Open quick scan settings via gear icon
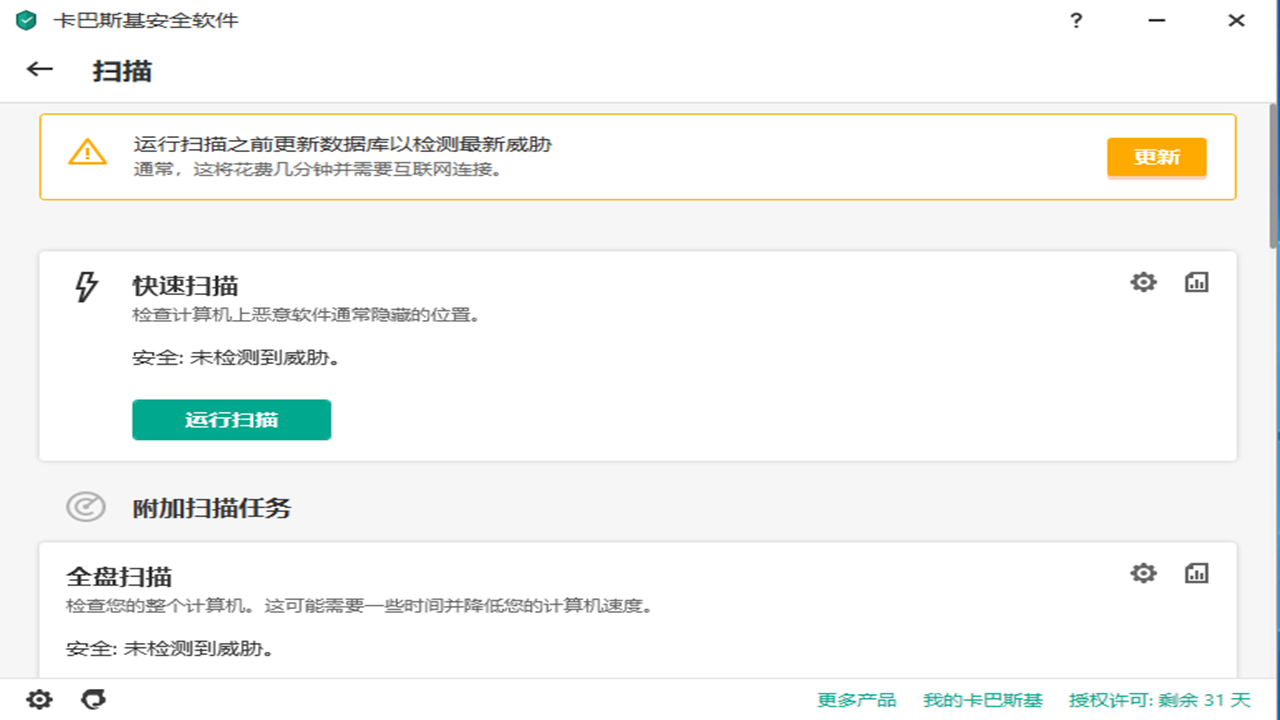Viewport: 1280px width, 720px height. tap(1142, 282)
